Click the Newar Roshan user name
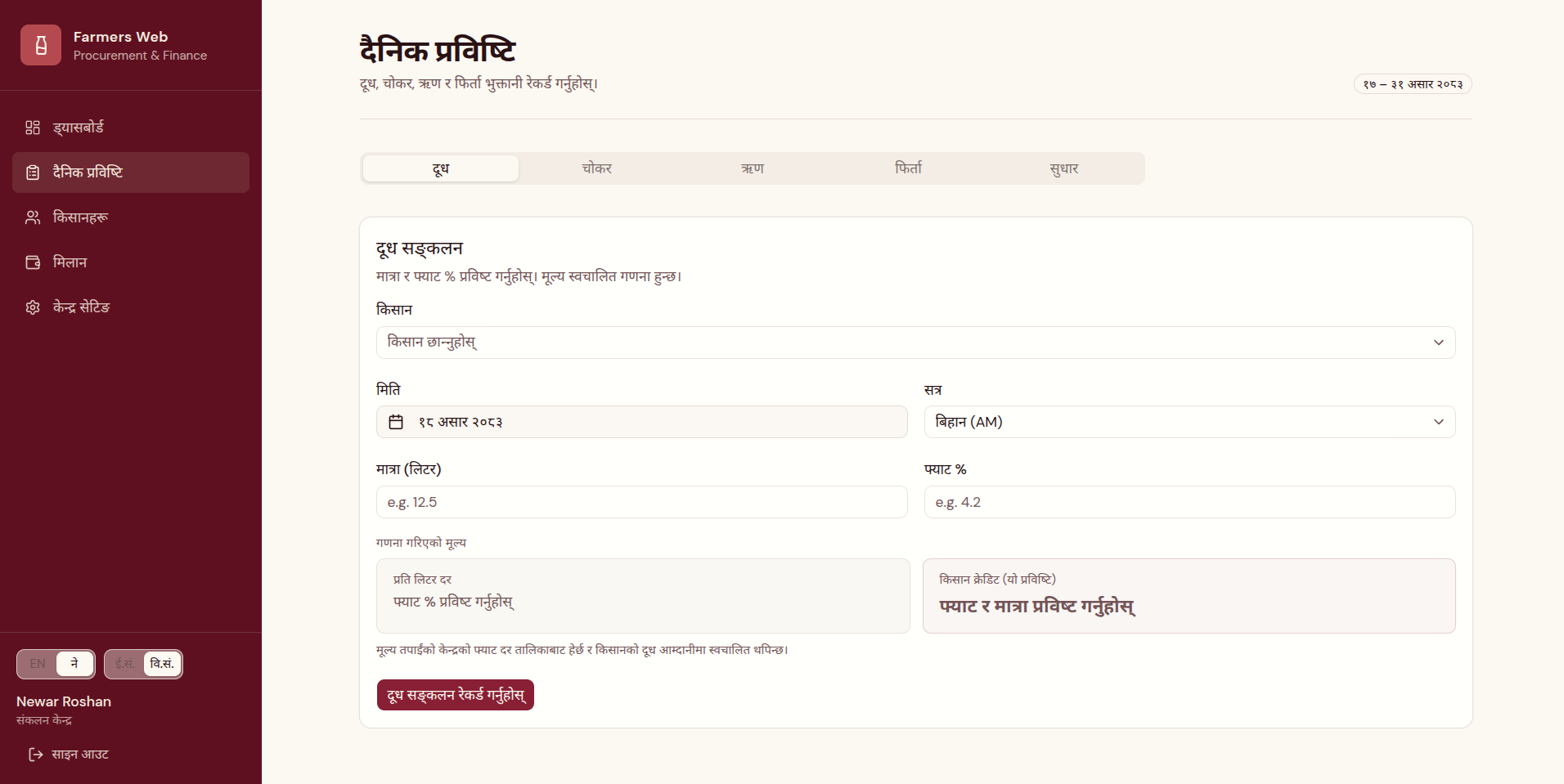The image size is (1564, 784). [x=64, y=701]
